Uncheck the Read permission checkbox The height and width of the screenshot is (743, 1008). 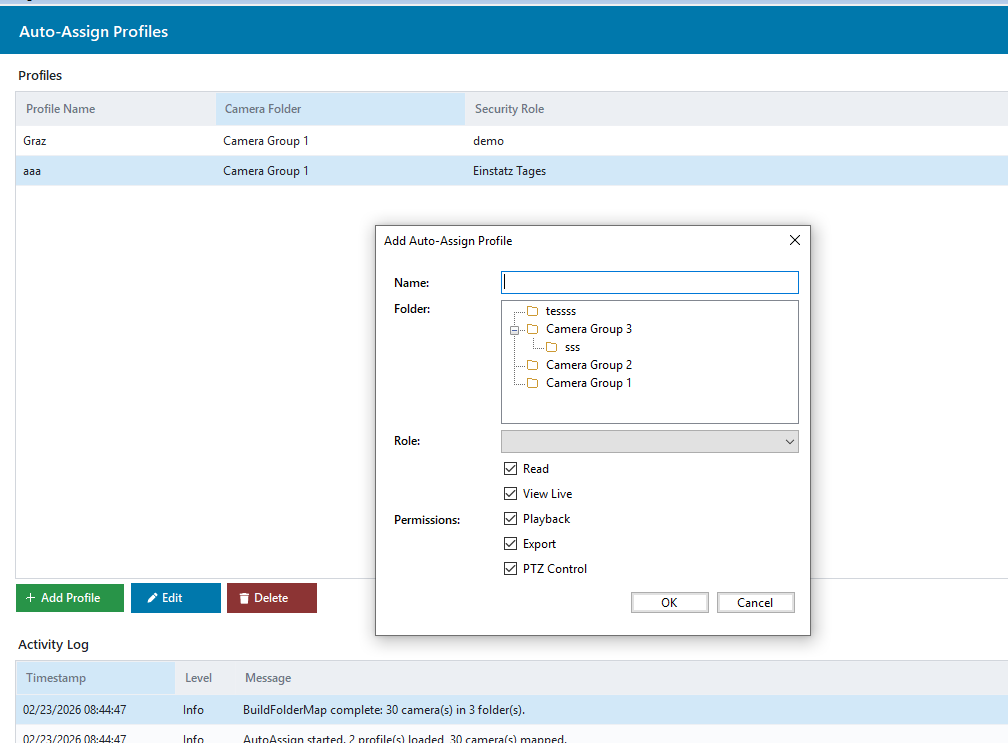pyautogui.click(x=511, y=469)
